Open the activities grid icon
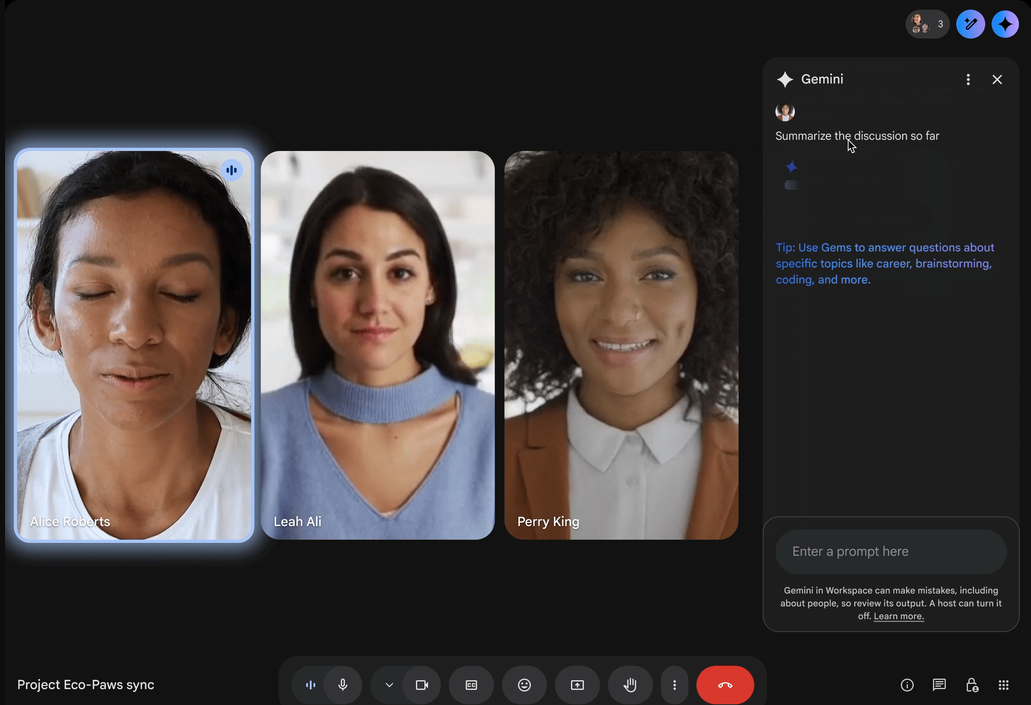1031x705 pixels. point(1003,685)
